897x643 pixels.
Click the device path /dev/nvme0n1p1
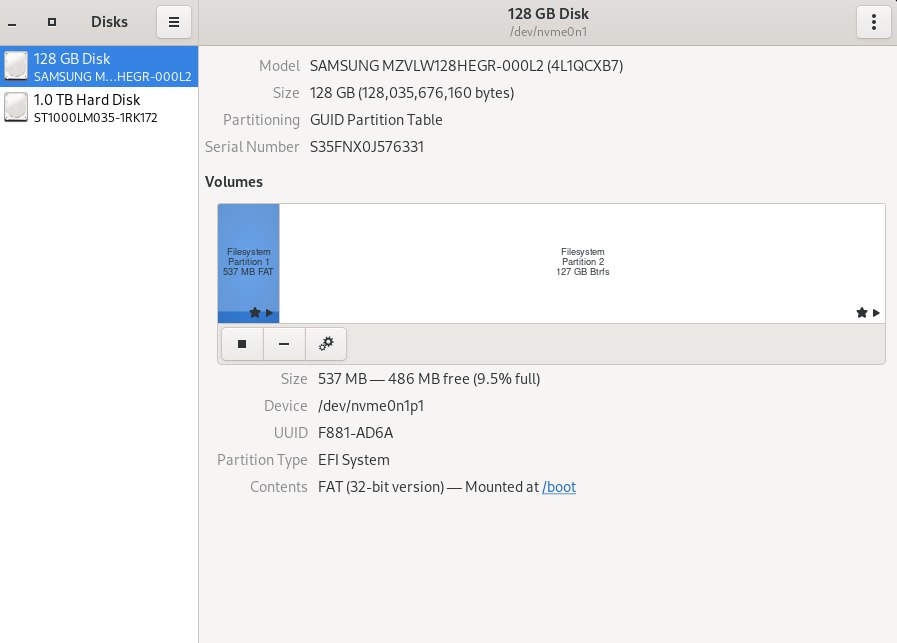coord(371,406)
